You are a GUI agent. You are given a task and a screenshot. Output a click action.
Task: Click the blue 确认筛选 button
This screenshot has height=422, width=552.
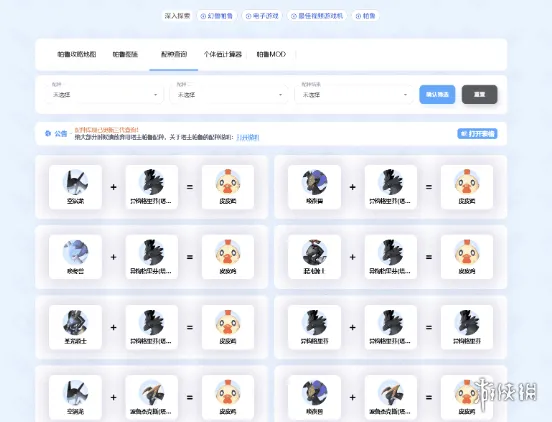tap(437, 94)
